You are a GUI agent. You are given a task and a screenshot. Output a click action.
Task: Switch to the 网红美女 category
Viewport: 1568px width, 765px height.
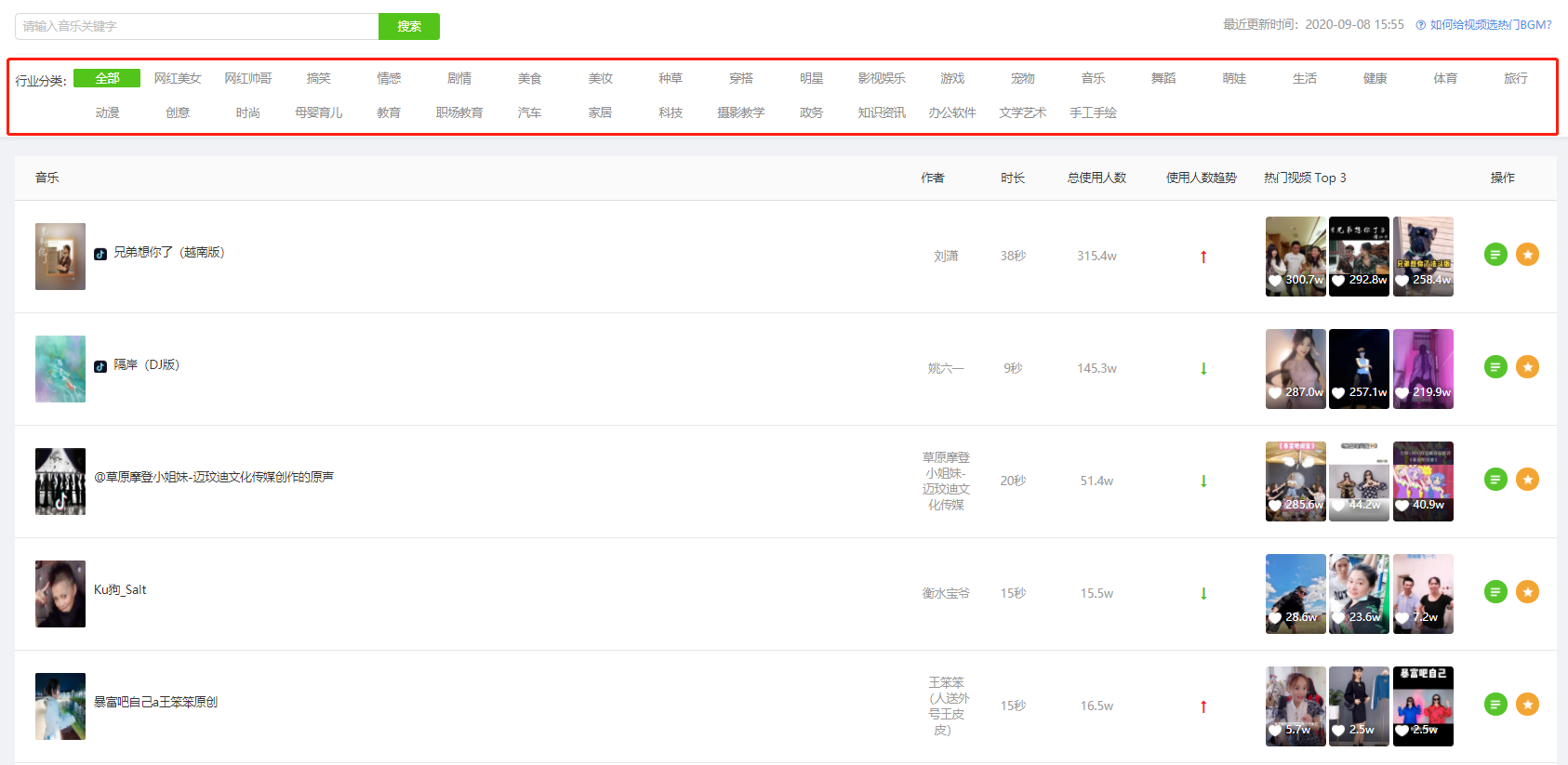[178, 78]
